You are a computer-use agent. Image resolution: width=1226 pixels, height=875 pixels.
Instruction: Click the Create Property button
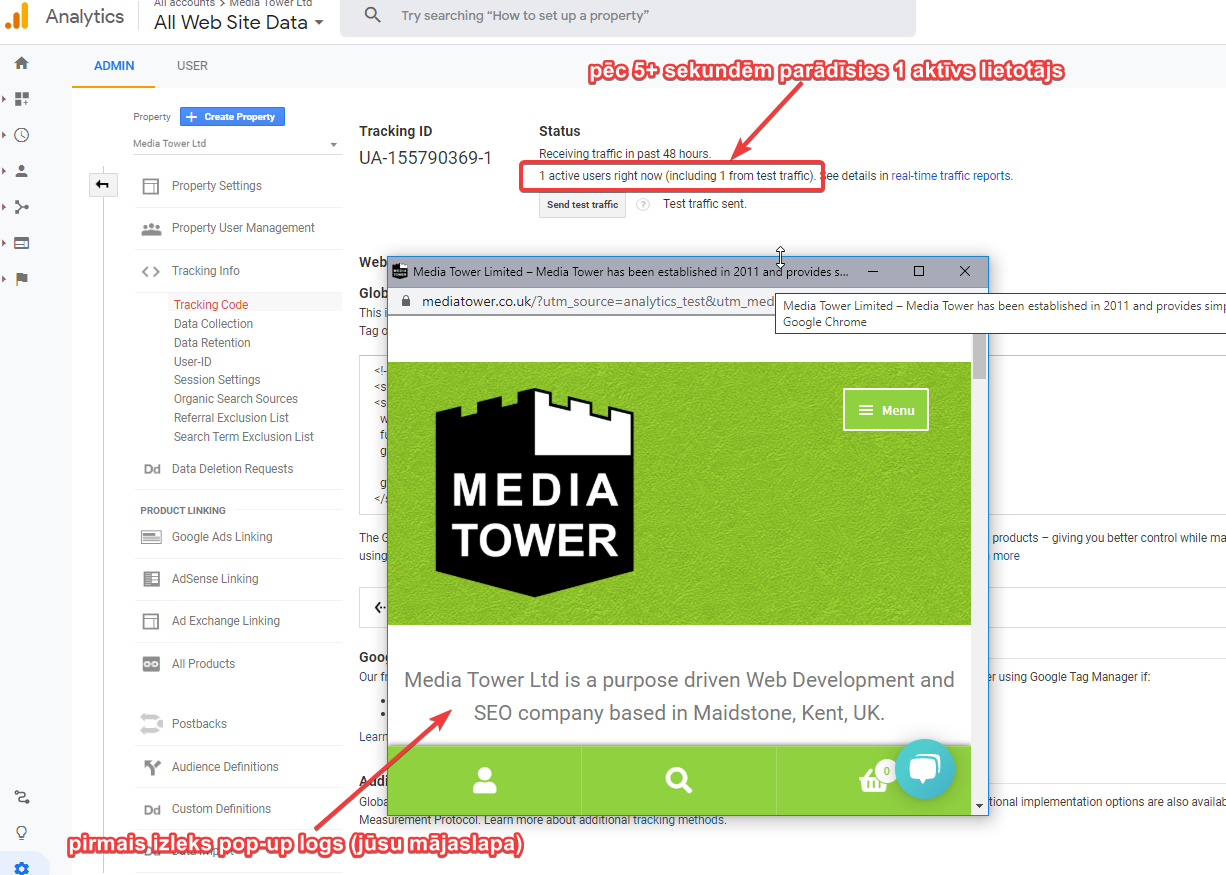click(x=232, y=116)
